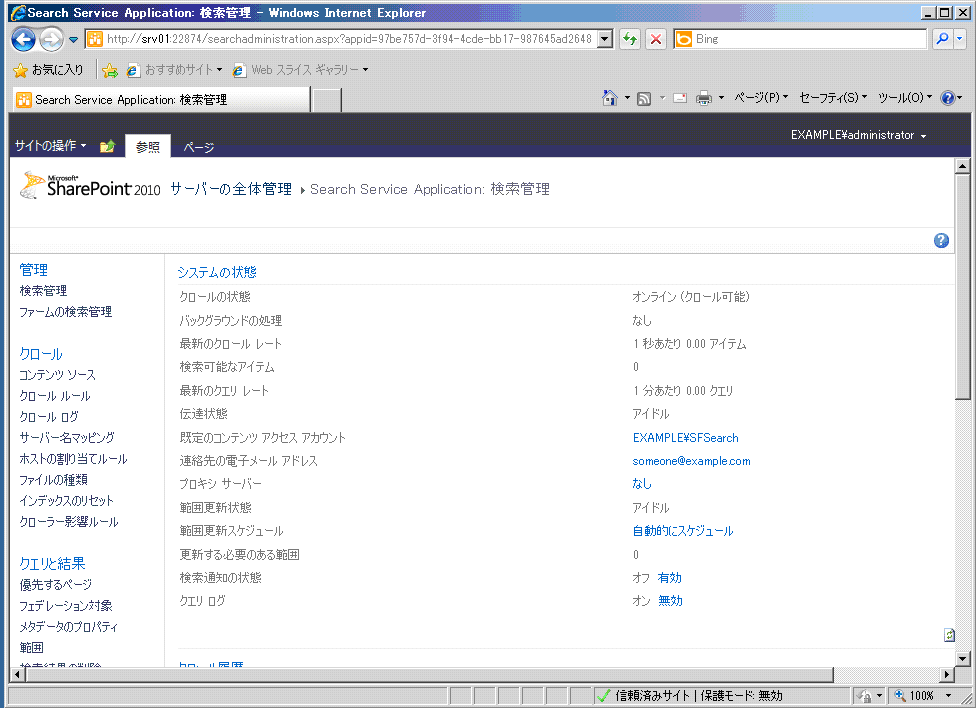976x708 pixels.
Task: Open the Print options dropdown arrow
Action: [x=721, y=98]
